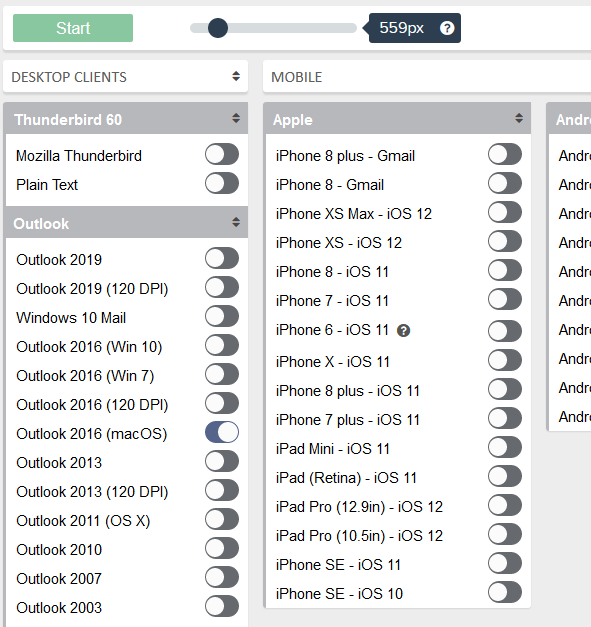This screenshot has width=591, height=627.
Task: Enable Windows 10 Mail client
Action: [222, 316]
